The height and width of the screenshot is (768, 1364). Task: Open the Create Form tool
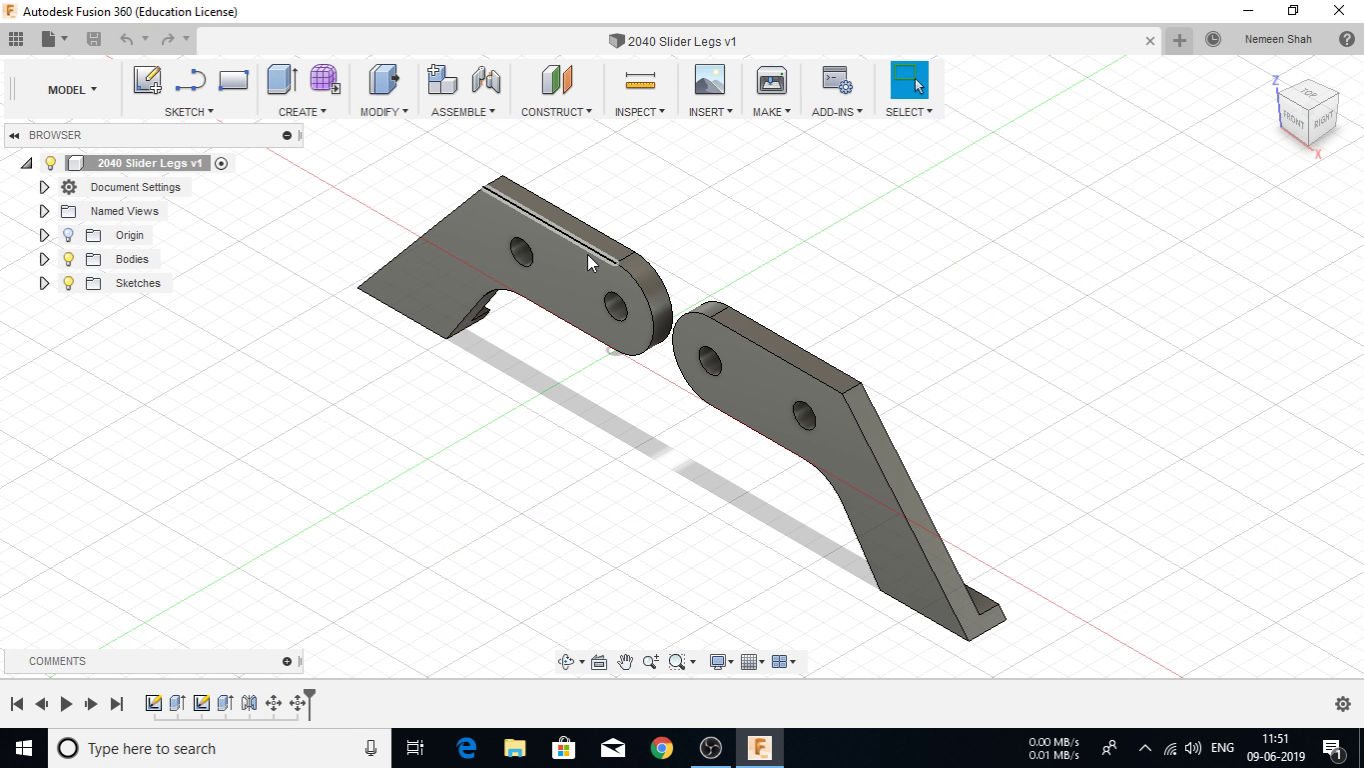click(324, 80)
